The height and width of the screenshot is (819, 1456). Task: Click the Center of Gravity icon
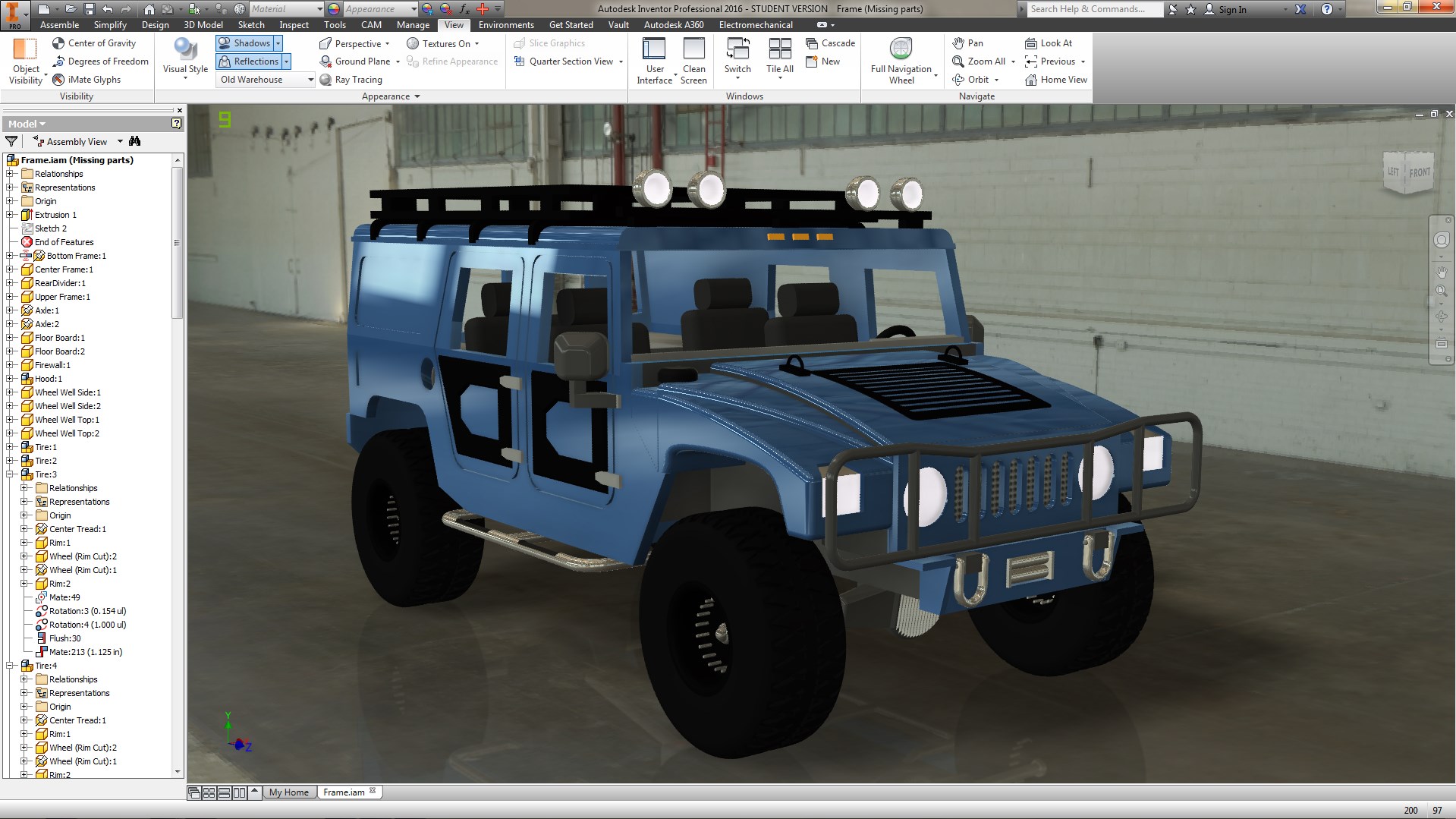pos(58,43)
